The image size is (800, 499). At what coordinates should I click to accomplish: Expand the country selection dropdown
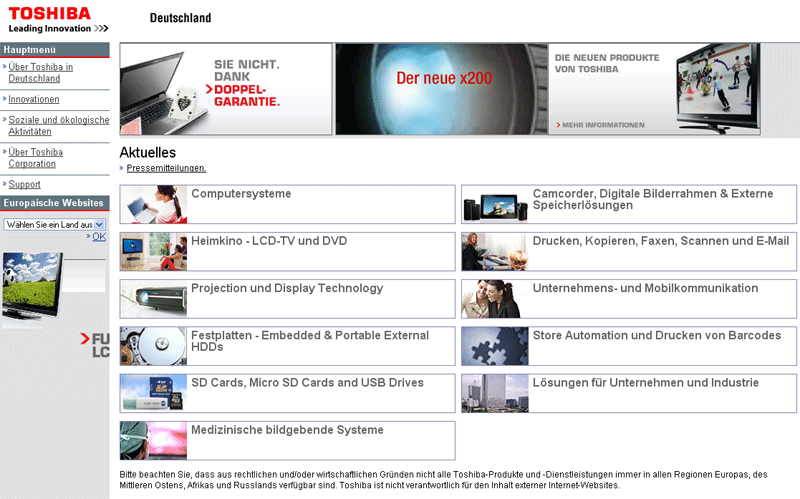pos(99,225)
